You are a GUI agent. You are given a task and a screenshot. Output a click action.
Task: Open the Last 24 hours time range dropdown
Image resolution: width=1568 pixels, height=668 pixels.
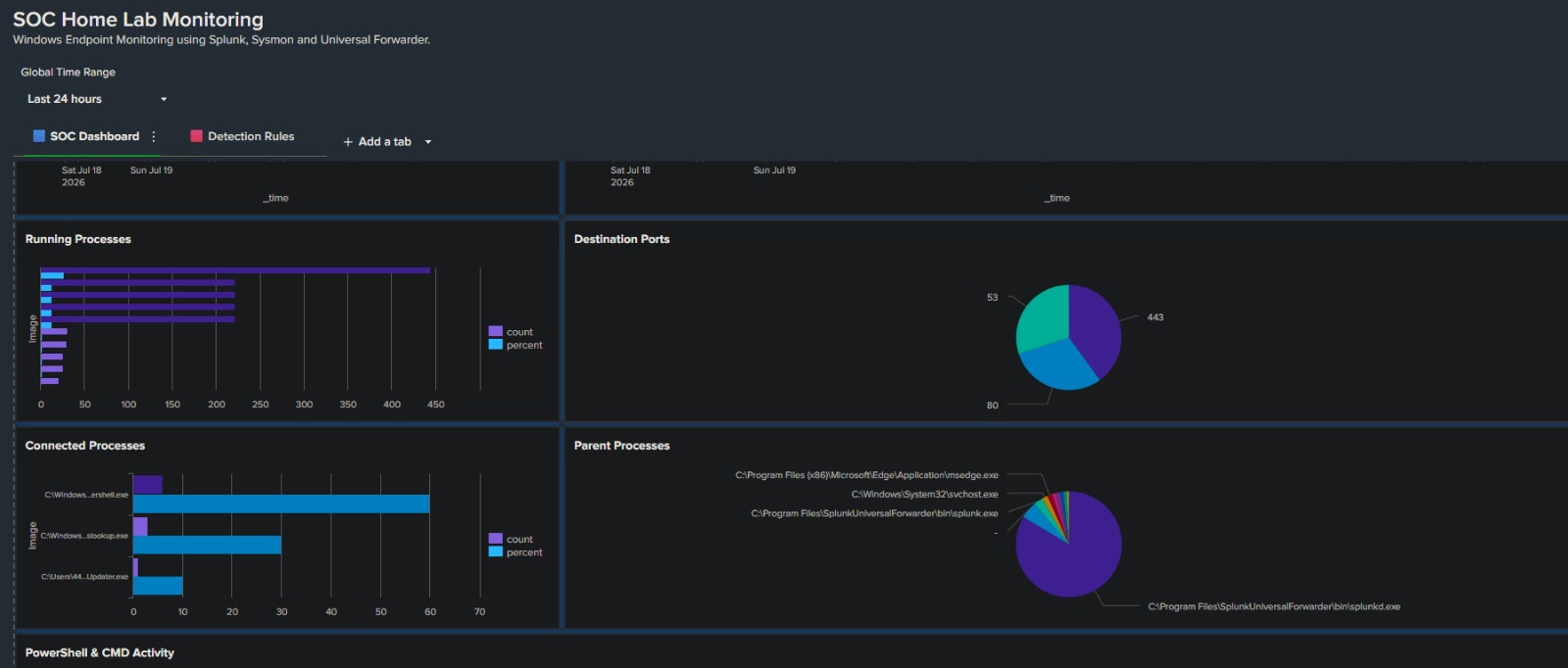(x=96, y=99)
